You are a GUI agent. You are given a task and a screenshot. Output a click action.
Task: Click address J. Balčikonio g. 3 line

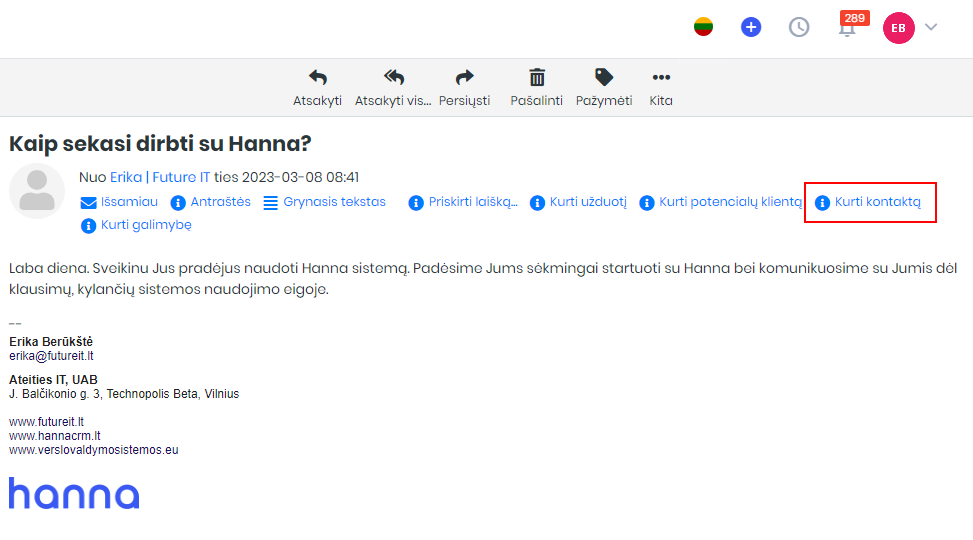(124, 394)
